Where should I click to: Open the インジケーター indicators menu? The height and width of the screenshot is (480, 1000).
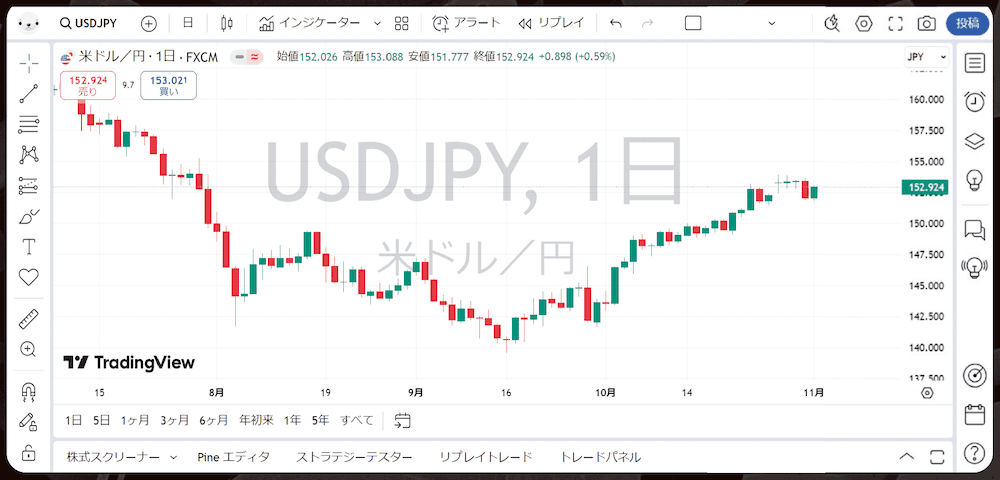(310, 24)
